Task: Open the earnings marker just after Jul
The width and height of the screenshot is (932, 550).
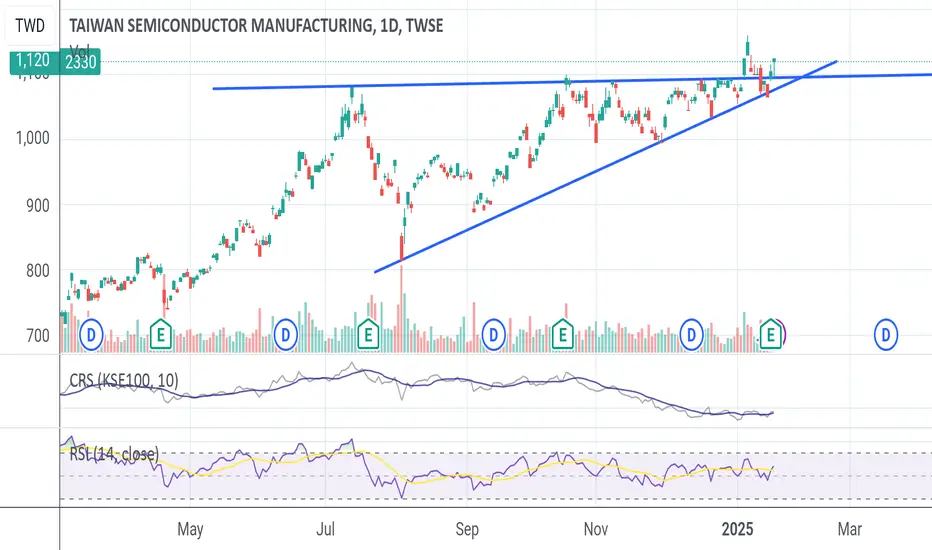Action: tap(368, 334)
